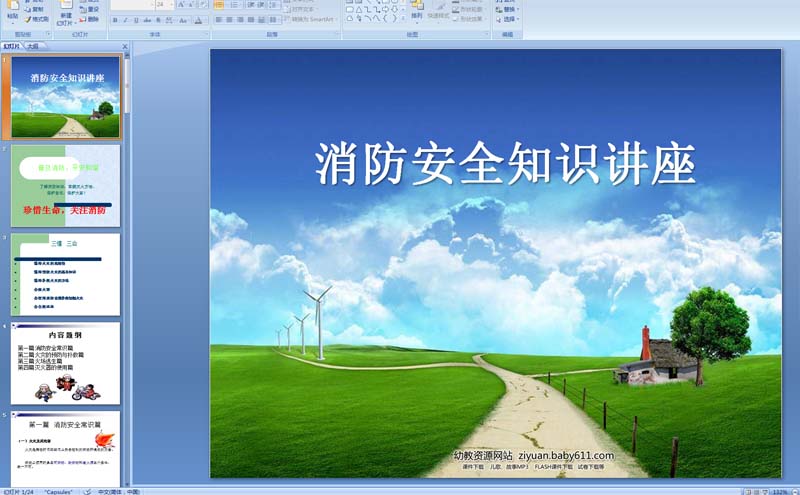Screen dimensions: 800x495
Task: Click Convert to SmartArt (转换为 SmartArt)
Action: click(311, 19)
